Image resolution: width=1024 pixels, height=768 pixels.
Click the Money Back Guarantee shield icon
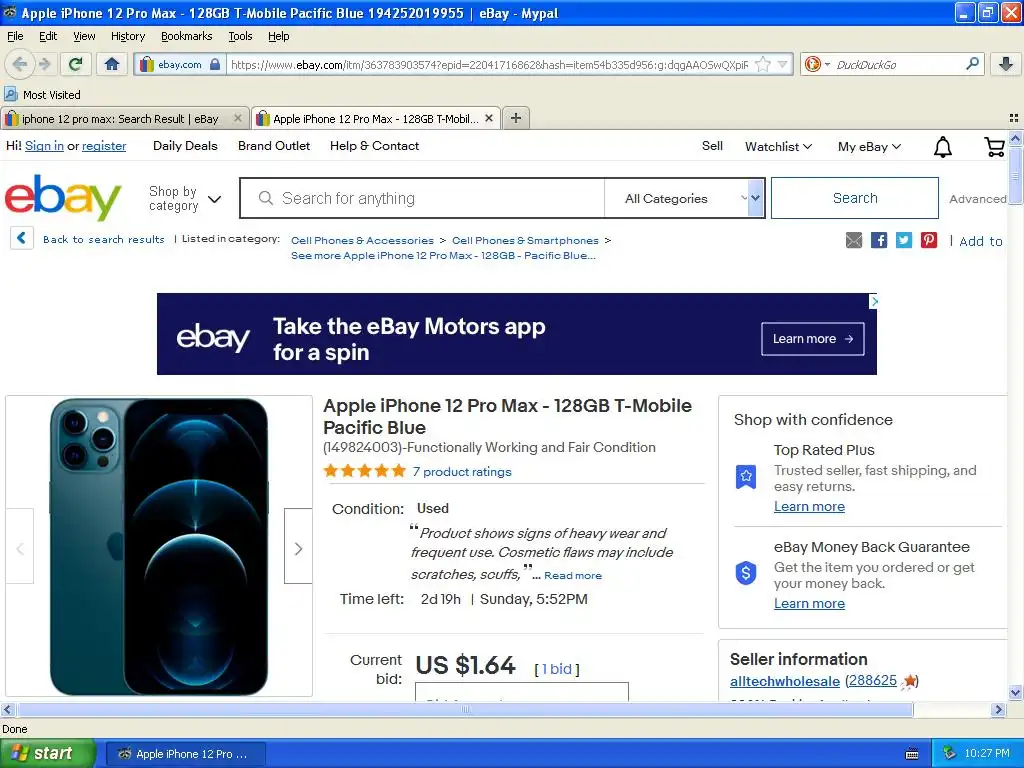point(746,573)
